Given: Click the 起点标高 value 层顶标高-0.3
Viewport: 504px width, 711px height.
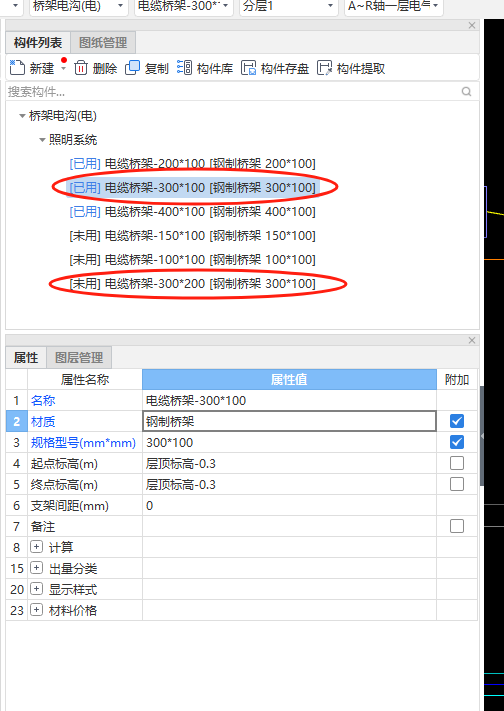Looking at the screenshot, I should pos(289,463).
